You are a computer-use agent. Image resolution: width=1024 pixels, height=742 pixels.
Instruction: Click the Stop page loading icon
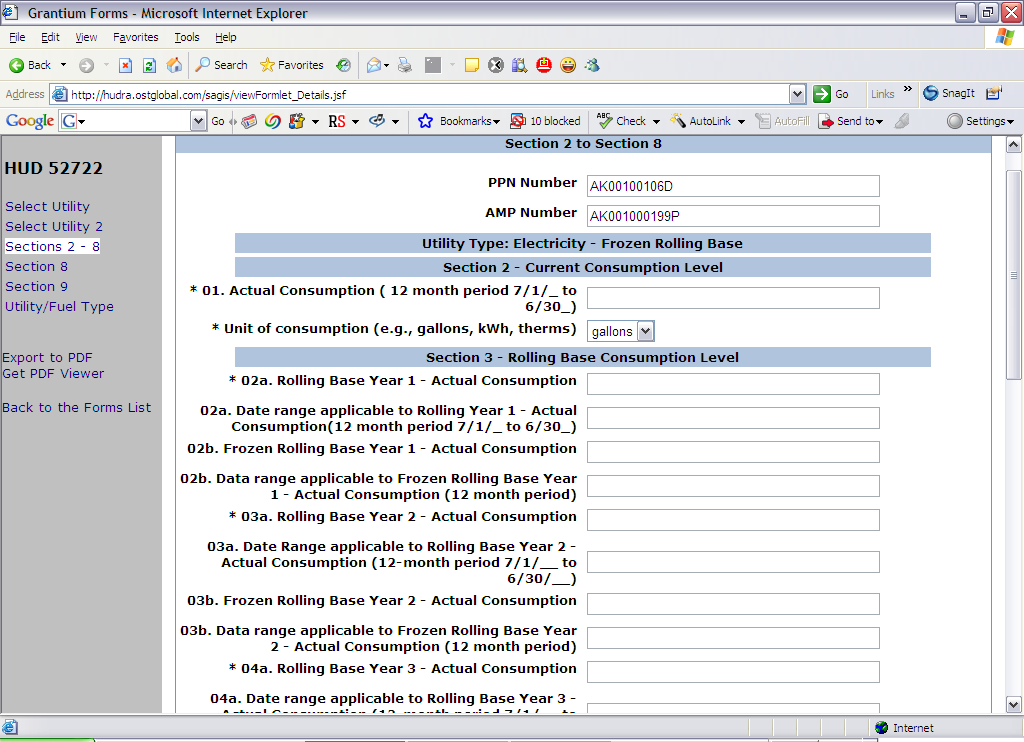(x=125, y=65)
